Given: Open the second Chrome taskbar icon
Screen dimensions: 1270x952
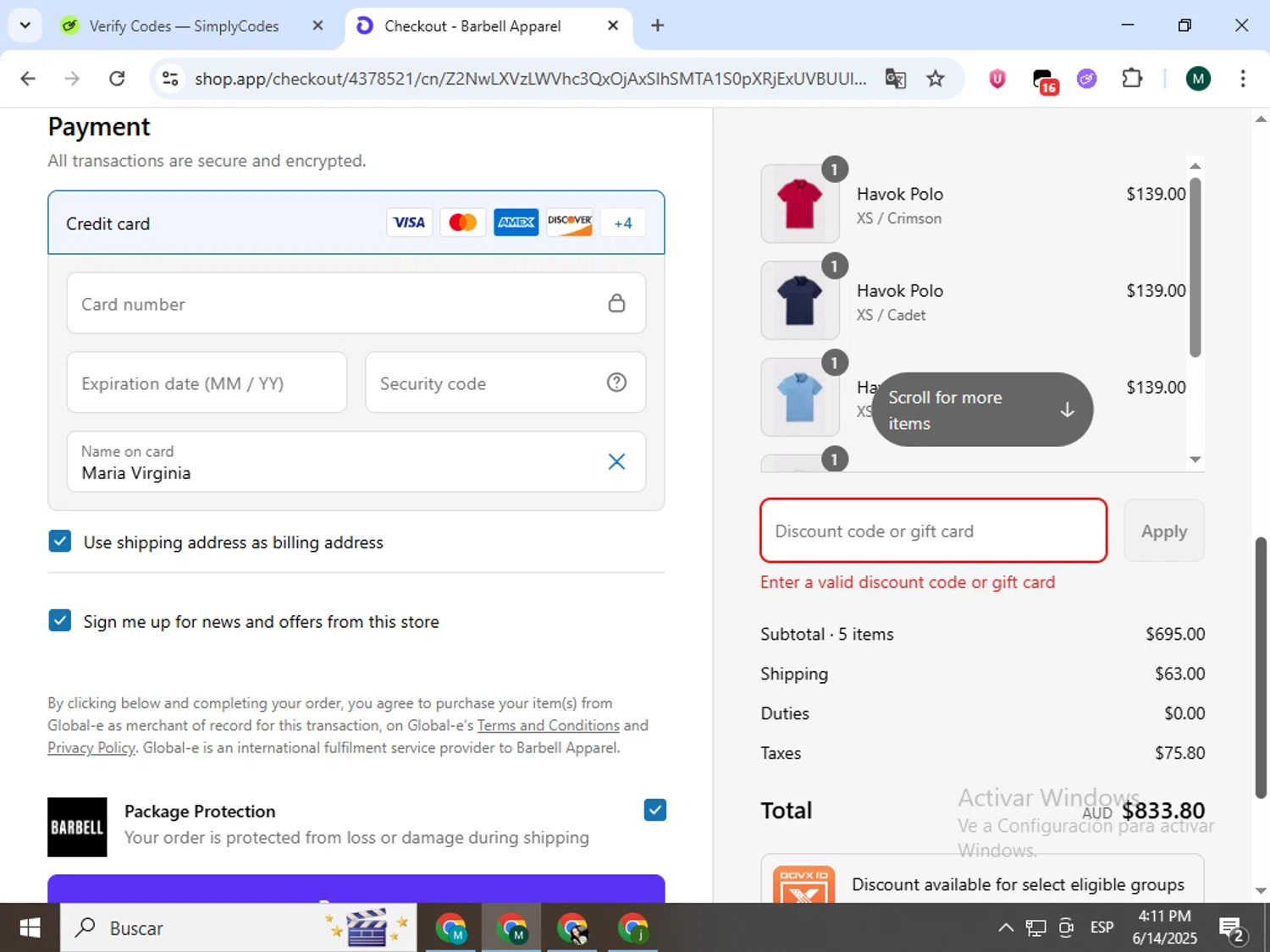Looking at the screenshot, I should tap(512, 927).
